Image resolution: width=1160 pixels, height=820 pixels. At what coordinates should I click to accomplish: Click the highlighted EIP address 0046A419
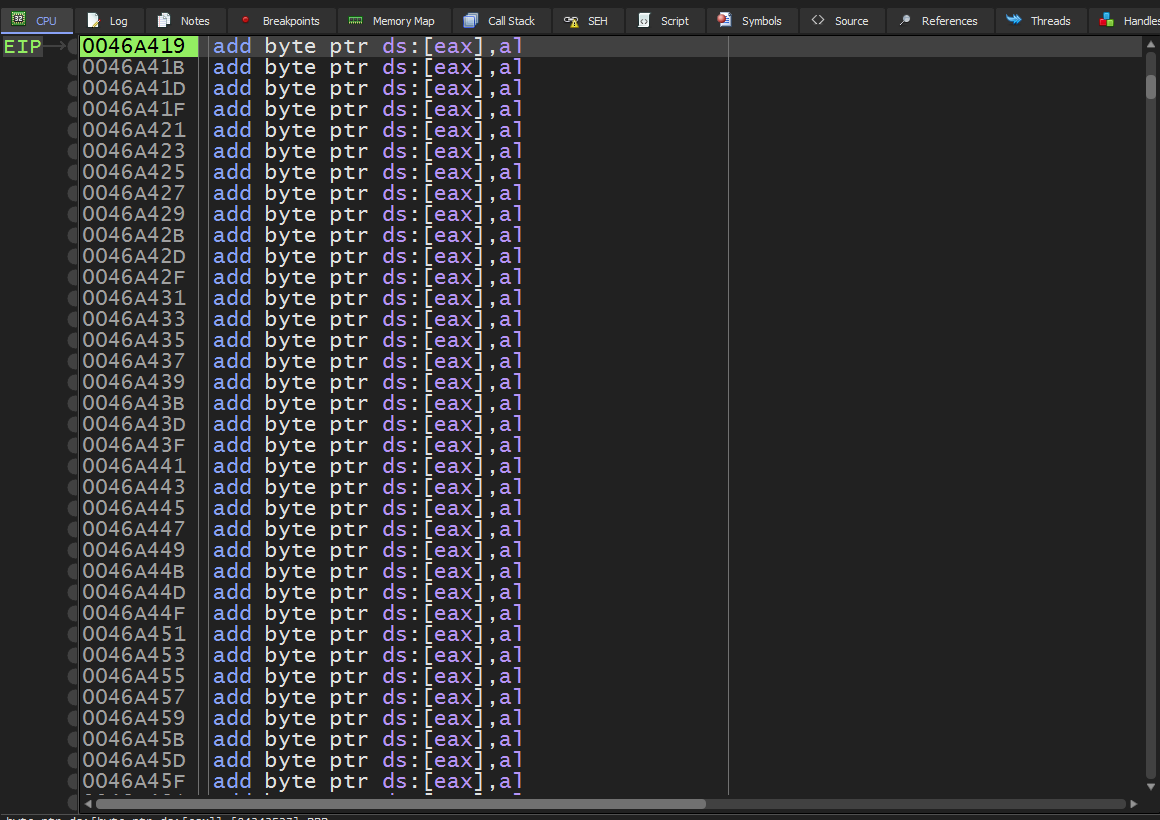(133, 46)
